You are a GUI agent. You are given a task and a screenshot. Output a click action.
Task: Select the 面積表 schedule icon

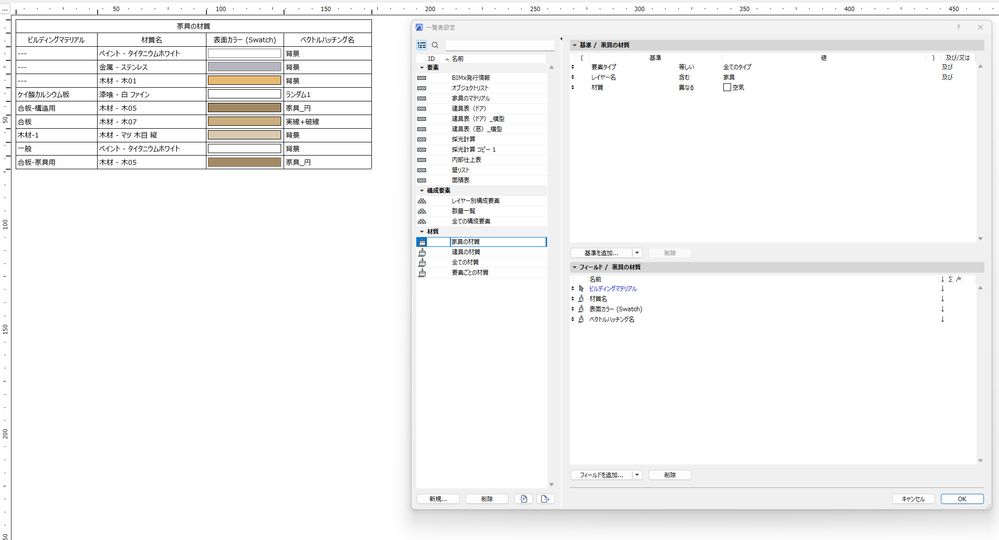422,180
